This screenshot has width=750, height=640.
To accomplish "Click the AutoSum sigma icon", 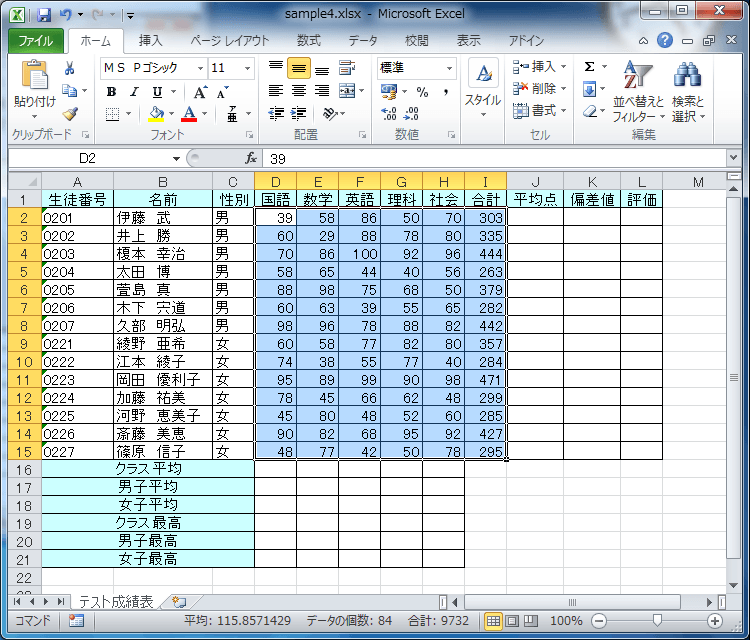I will click(590, 66).
